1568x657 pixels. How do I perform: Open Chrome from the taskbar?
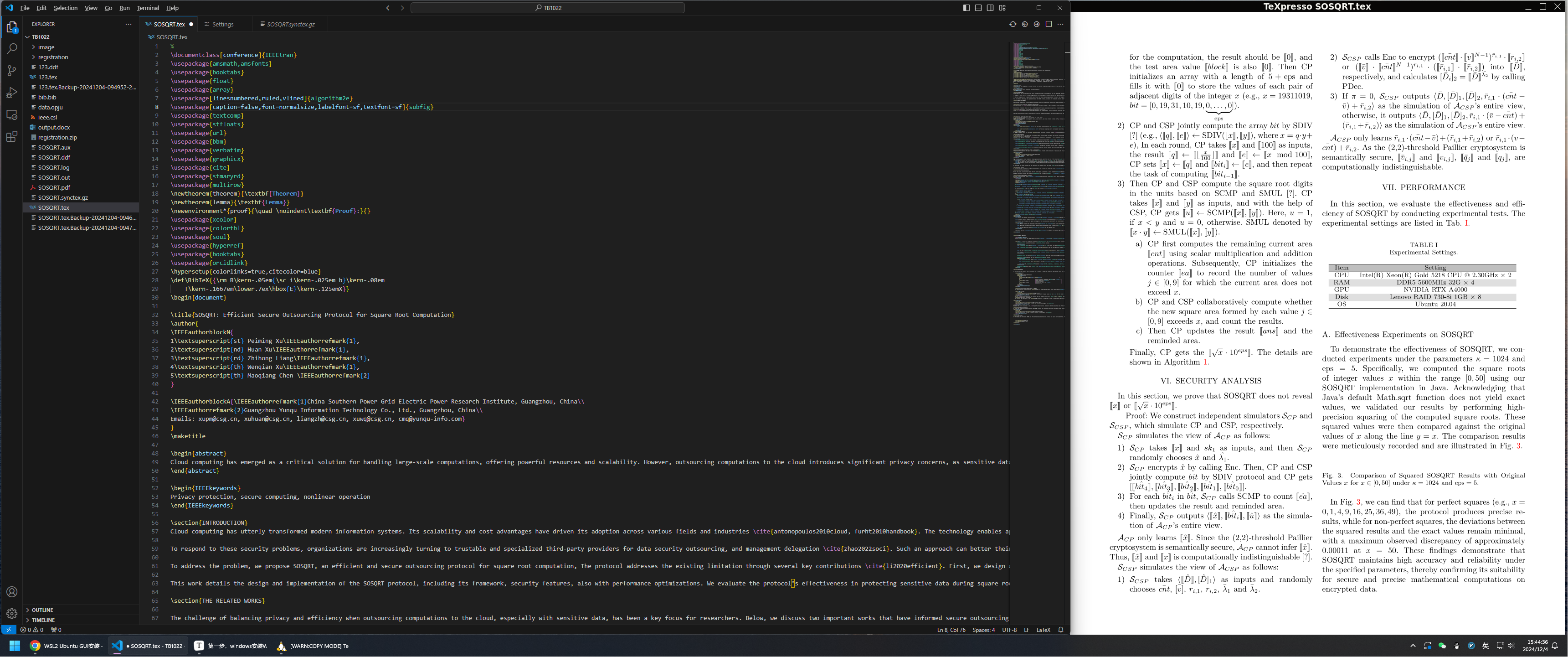pyautogui.click(x=67, y=646)
